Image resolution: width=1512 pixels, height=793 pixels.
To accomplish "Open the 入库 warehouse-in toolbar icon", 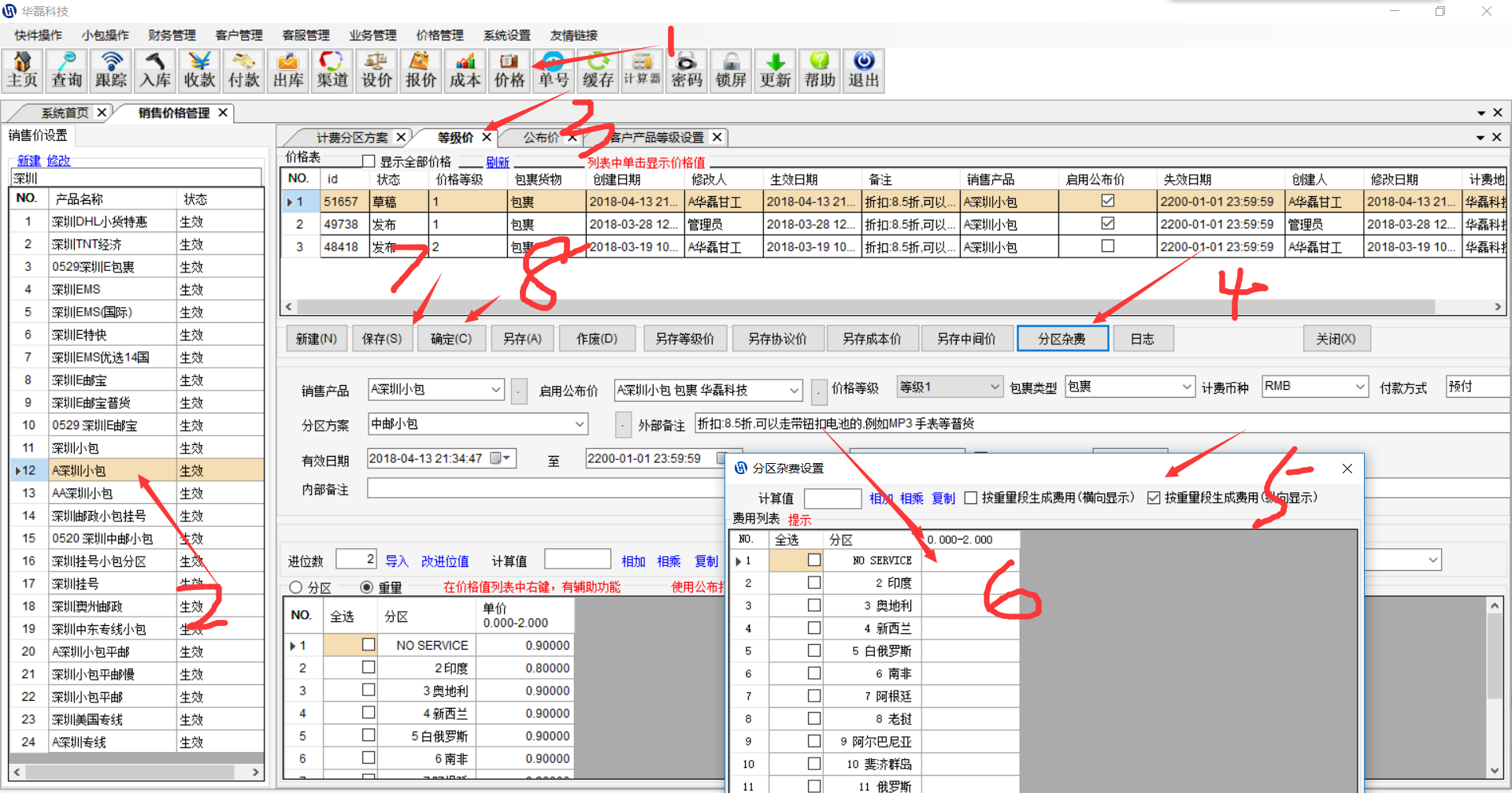I will [x=155, y=71].
